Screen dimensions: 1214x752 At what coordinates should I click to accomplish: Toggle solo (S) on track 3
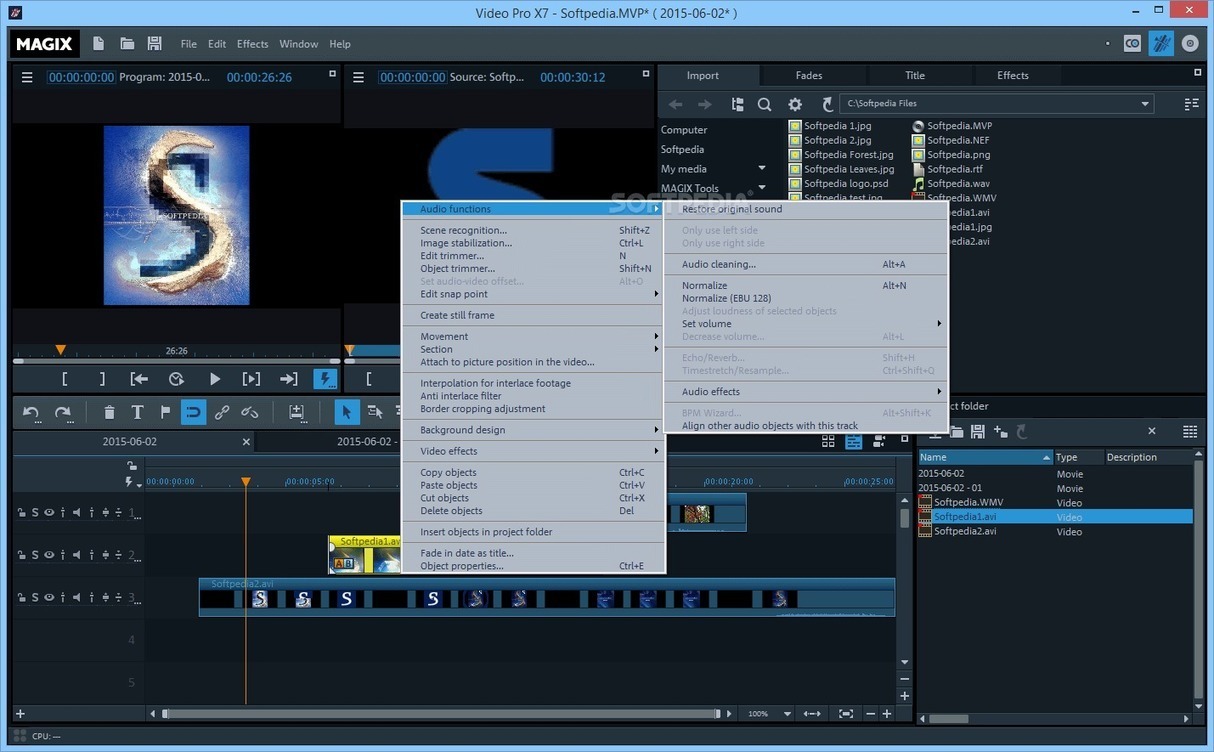click(35, 598)
